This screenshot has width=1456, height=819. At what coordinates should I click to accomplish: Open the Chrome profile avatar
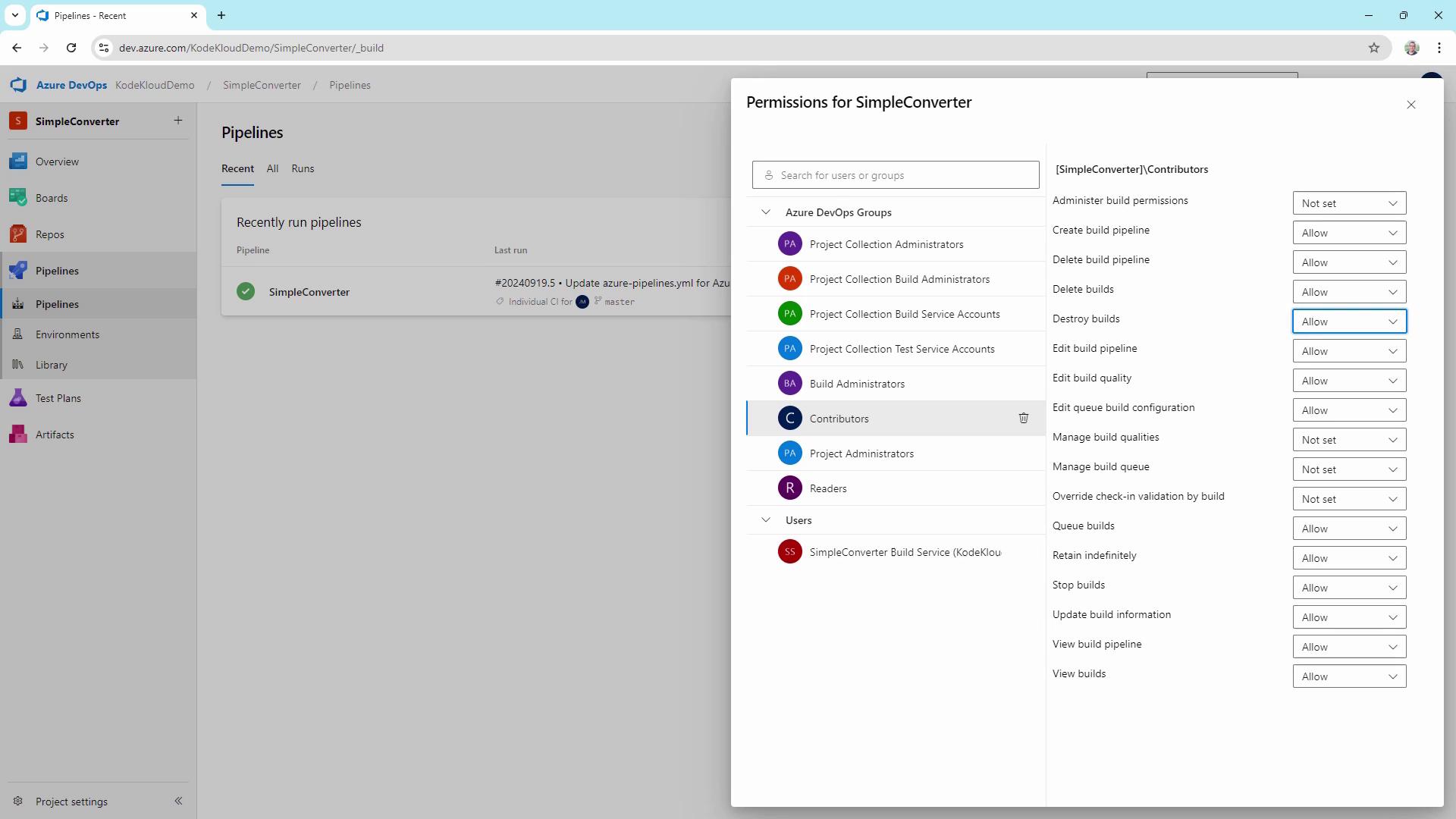(x=1411, y=48)
